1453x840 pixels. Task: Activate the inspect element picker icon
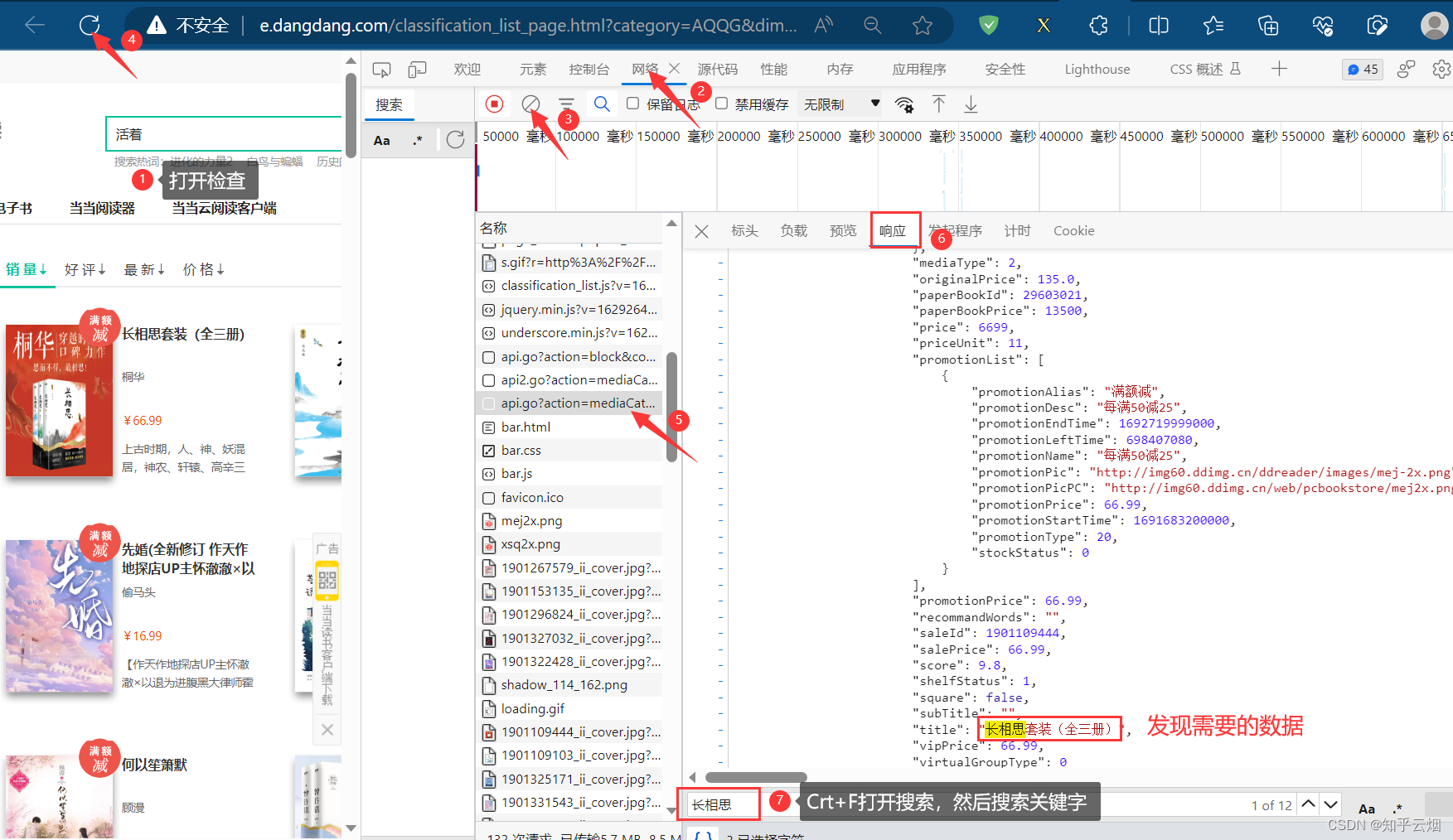tap(382, 70)
